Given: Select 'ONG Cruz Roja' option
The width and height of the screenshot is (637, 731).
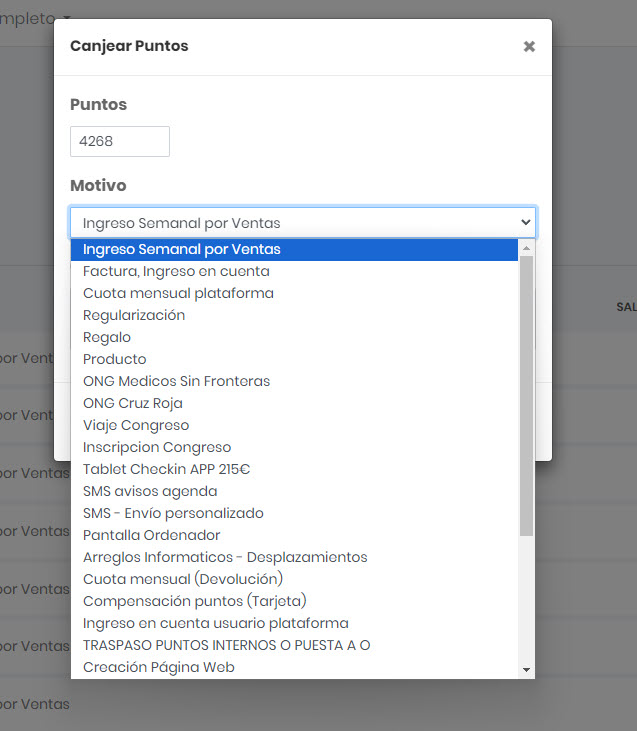Looking at the screenshot, I should [x=133, y=403].
